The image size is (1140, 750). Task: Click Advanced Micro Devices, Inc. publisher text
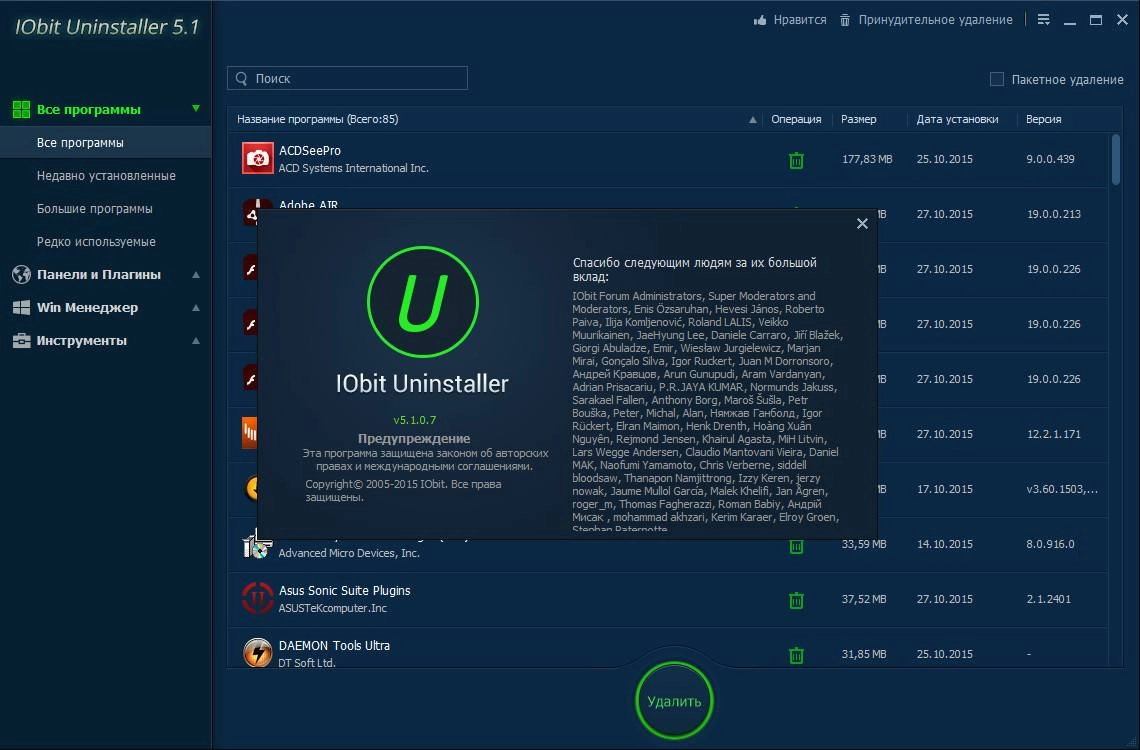coord(349,554)
